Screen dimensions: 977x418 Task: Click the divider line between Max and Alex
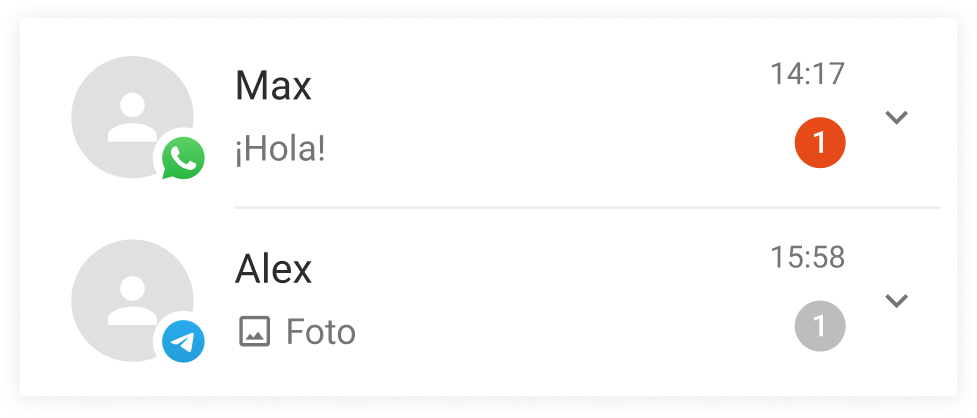click(587, 207)
